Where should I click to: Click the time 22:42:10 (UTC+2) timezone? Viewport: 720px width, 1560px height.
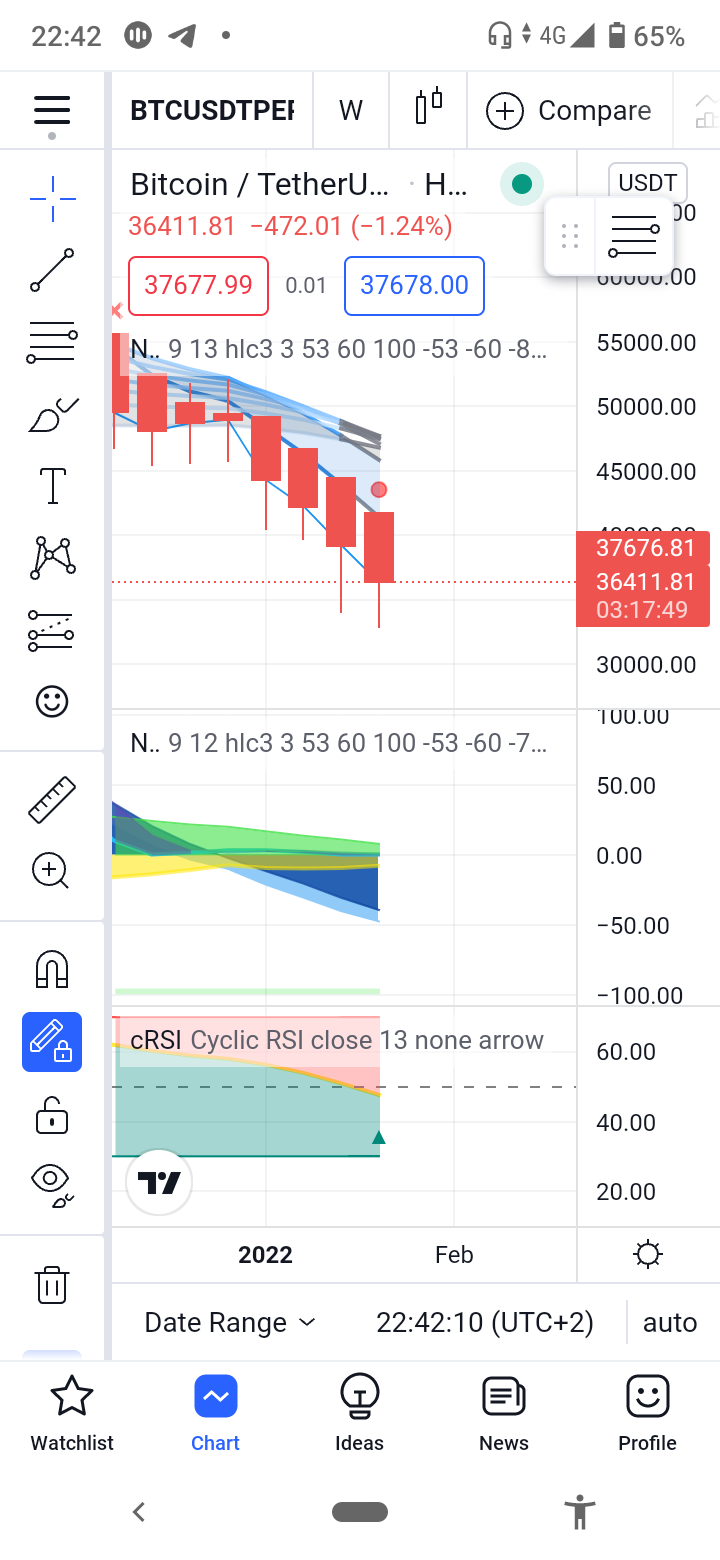pyautogui.click(x=484, y=1322)
